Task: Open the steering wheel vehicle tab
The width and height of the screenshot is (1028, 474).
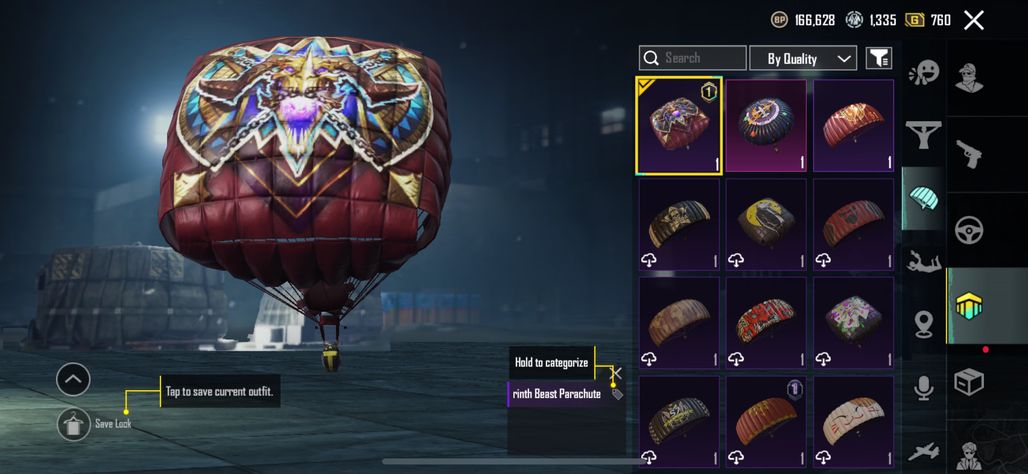Action: (969, 230)
